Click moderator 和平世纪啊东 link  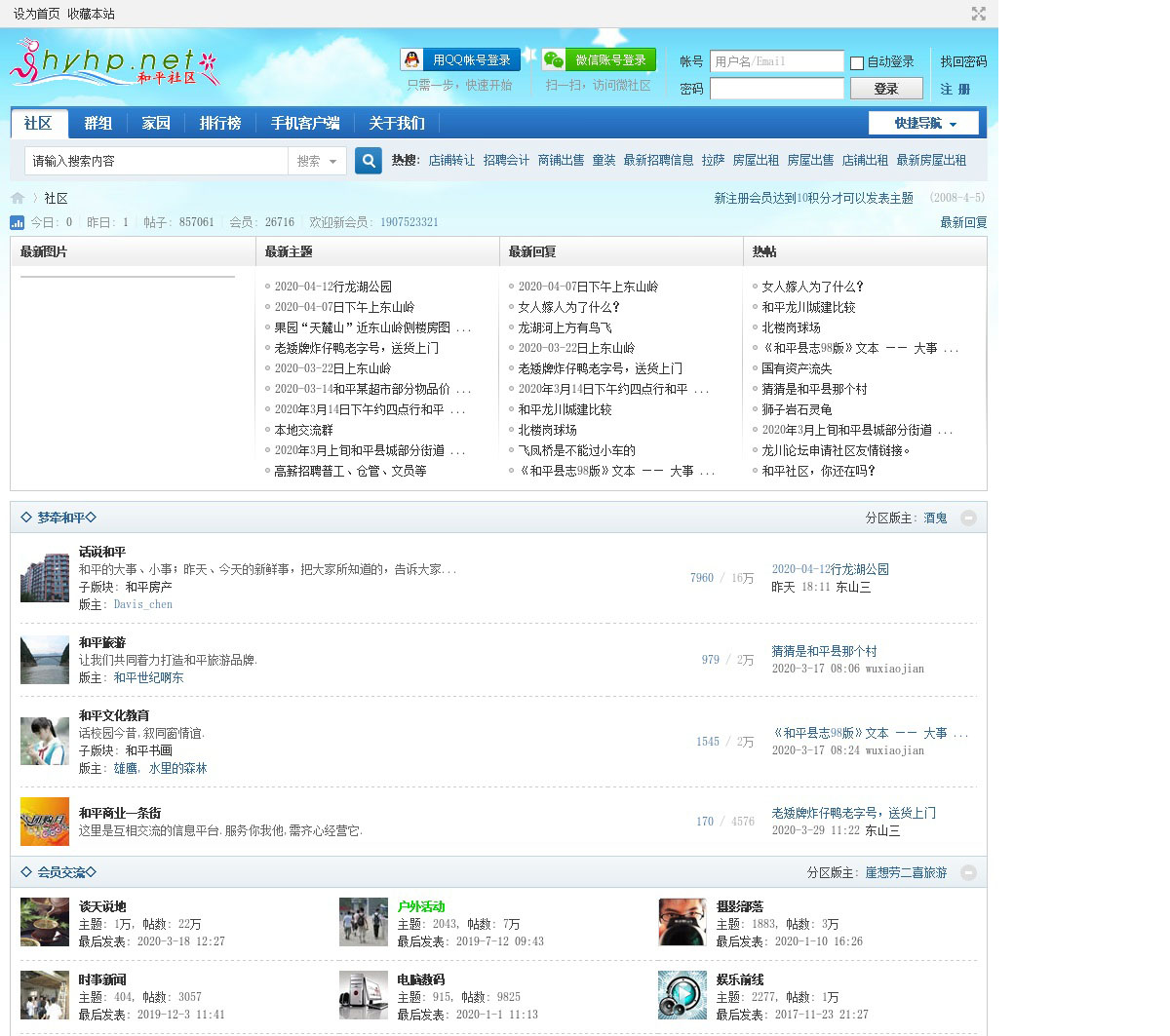tap(148, 677)
